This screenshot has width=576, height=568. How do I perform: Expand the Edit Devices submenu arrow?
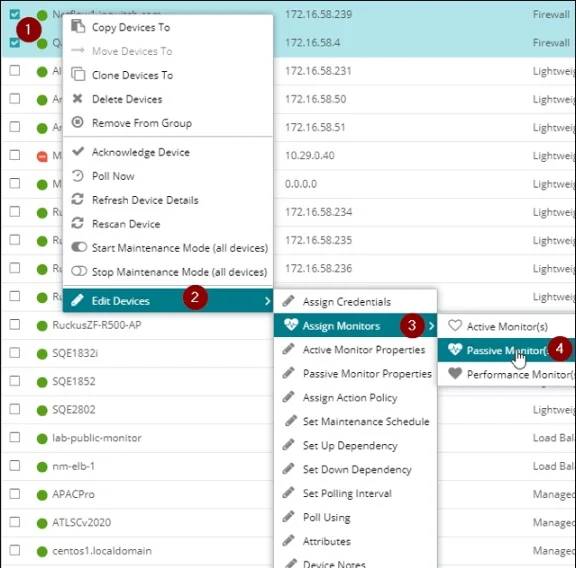(x=267, y=301)
